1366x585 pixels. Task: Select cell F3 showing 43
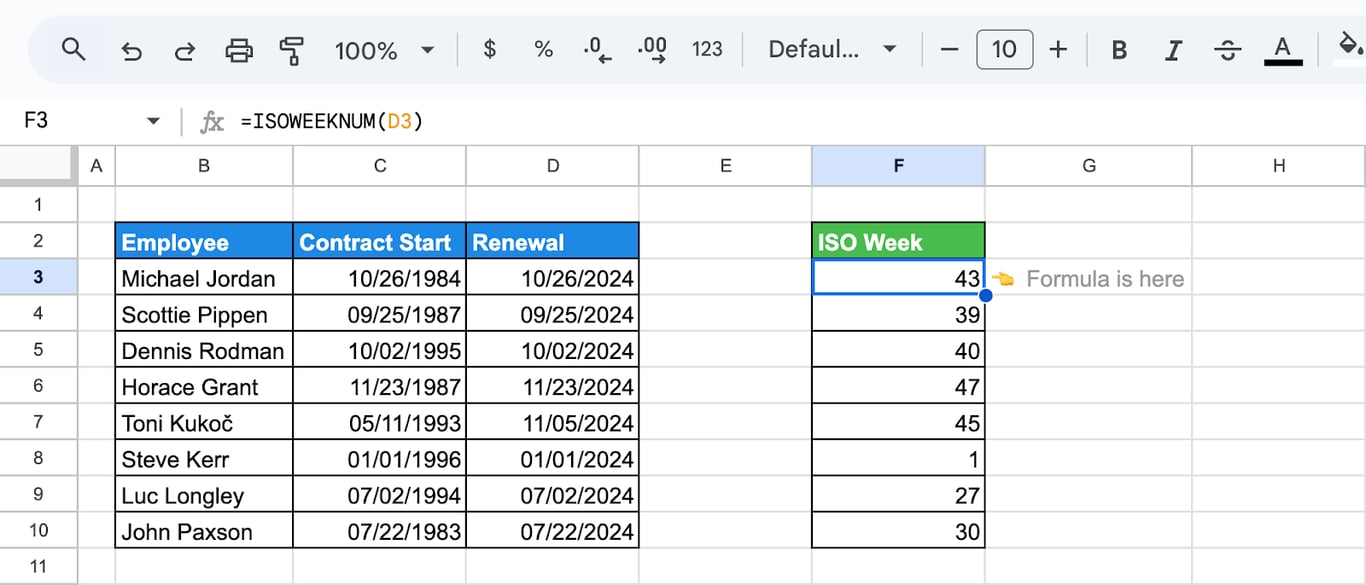[898, 278]
